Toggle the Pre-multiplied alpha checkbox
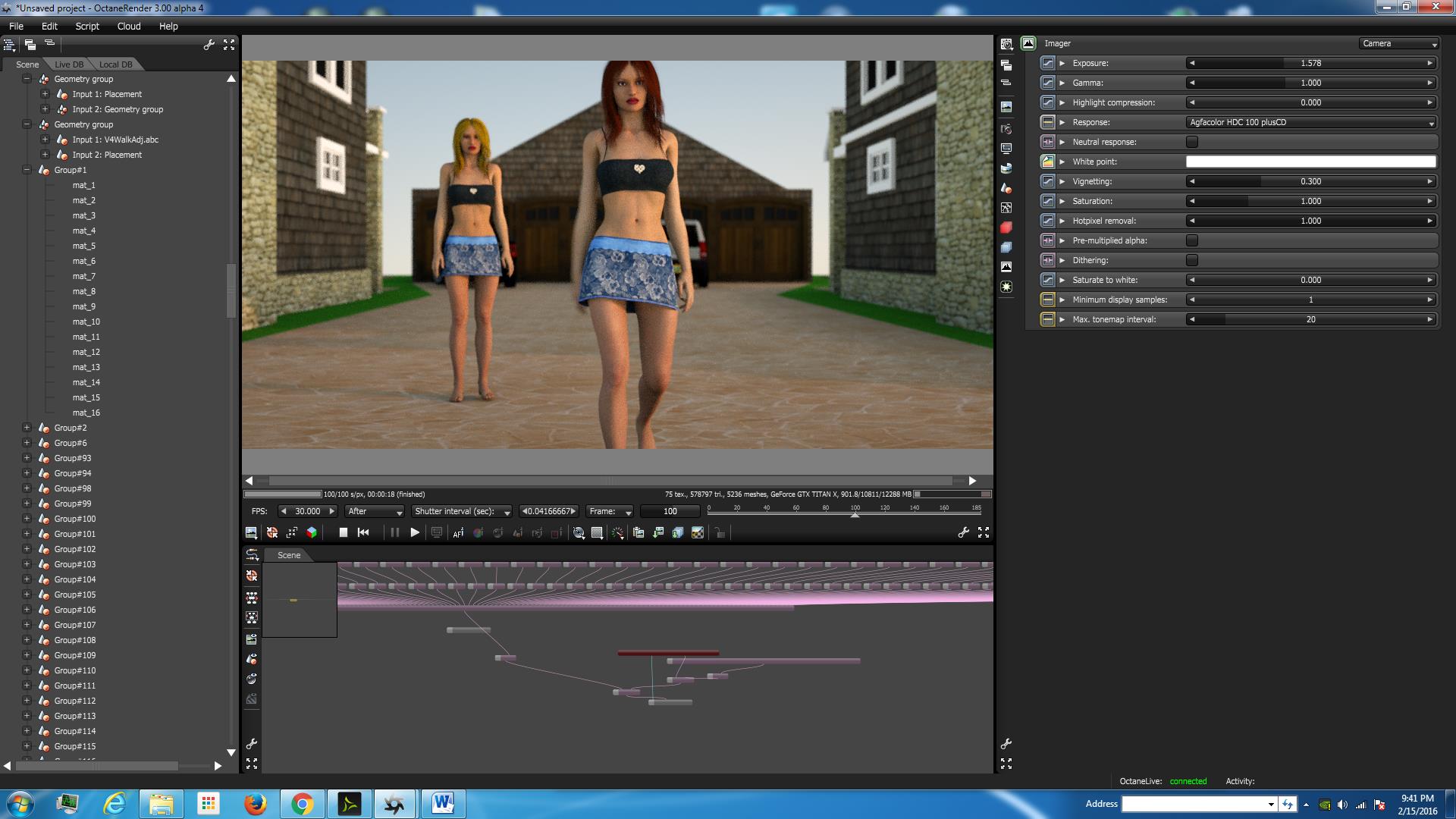Viewport: 1456px width, 819px height. (1192, 240)
